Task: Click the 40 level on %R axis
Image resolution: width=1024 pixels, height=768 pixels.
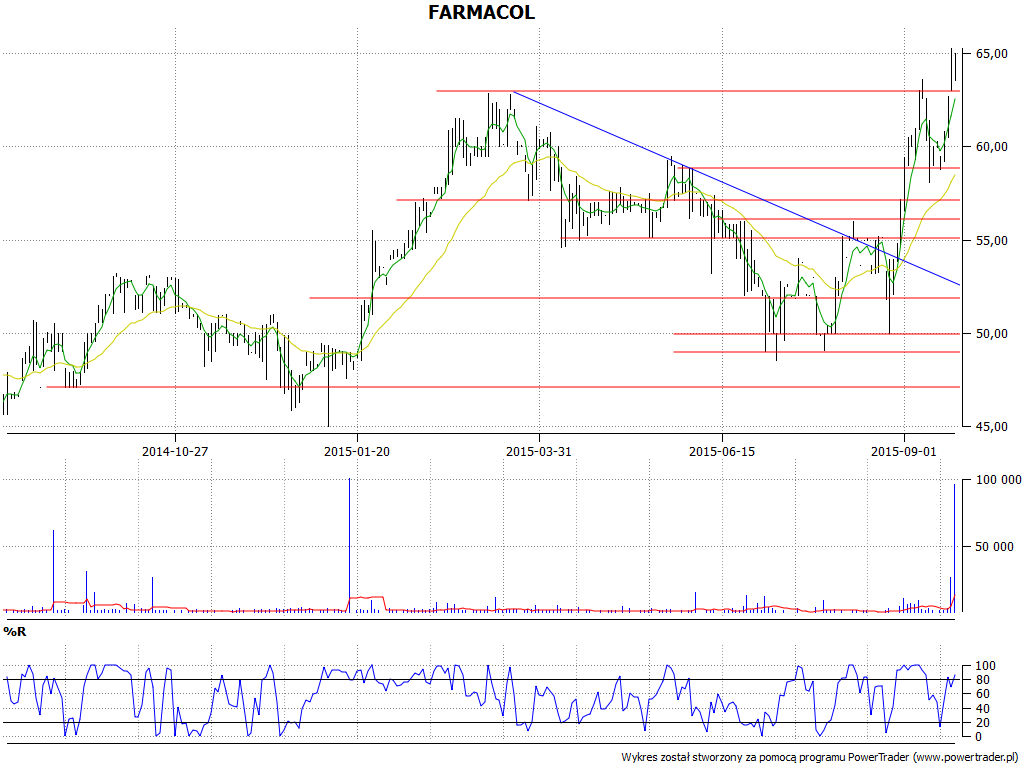Action: pyautogui.click(x=982, y=709)
